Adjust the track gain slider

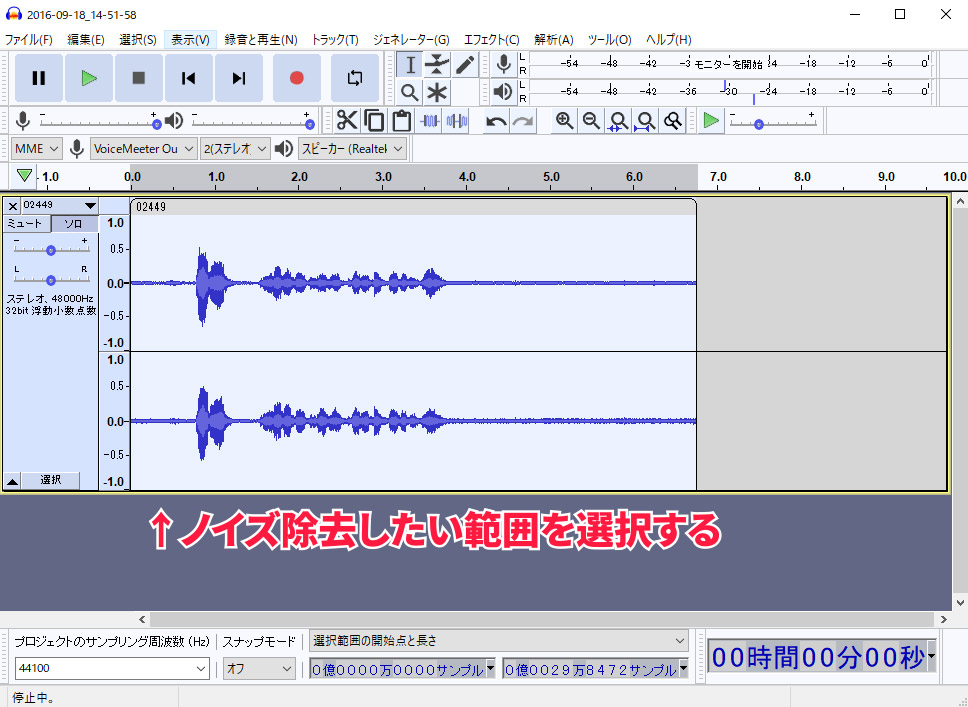coord(52,249)
